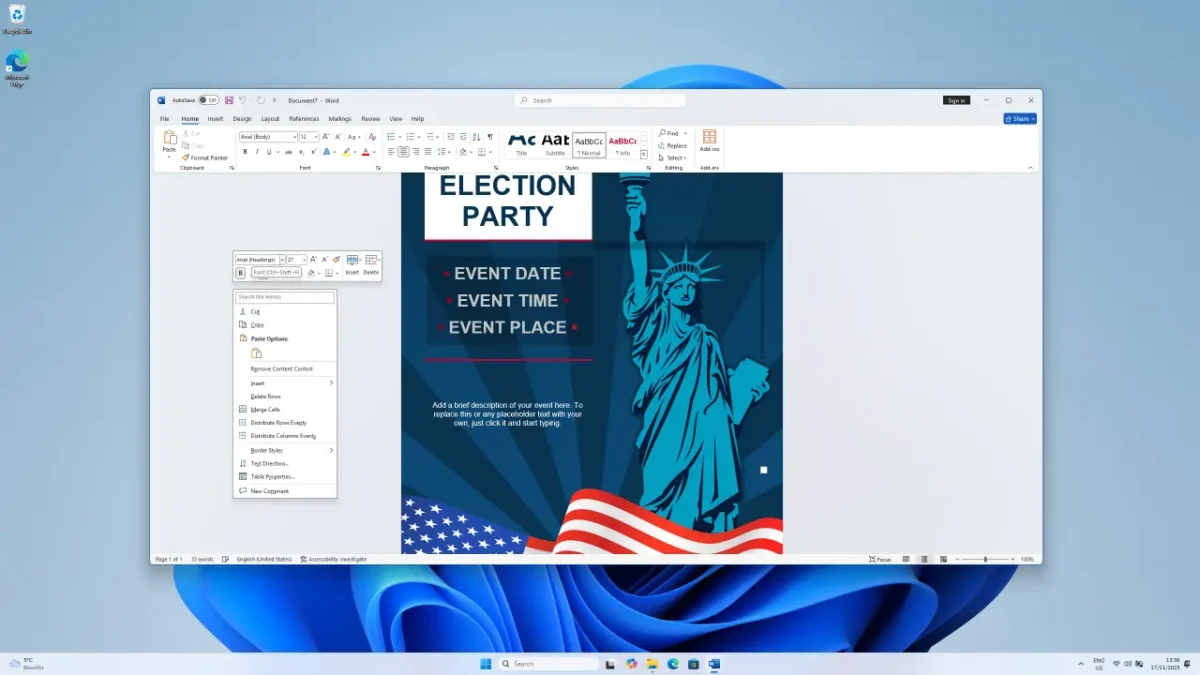Click the zoom slider in the status bar
Viewport: 1200px width, 675px height.
pos(985,559)
